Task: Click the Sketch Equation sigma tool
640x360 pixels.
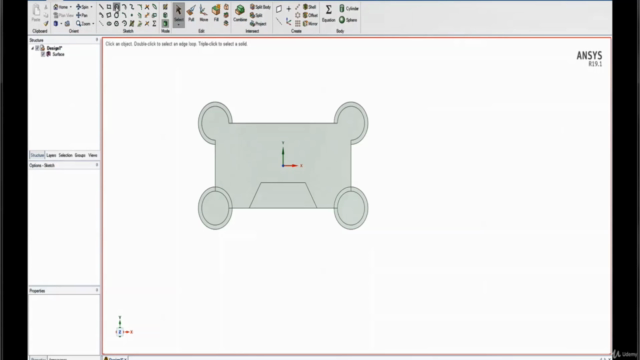Action: (154, 24)
